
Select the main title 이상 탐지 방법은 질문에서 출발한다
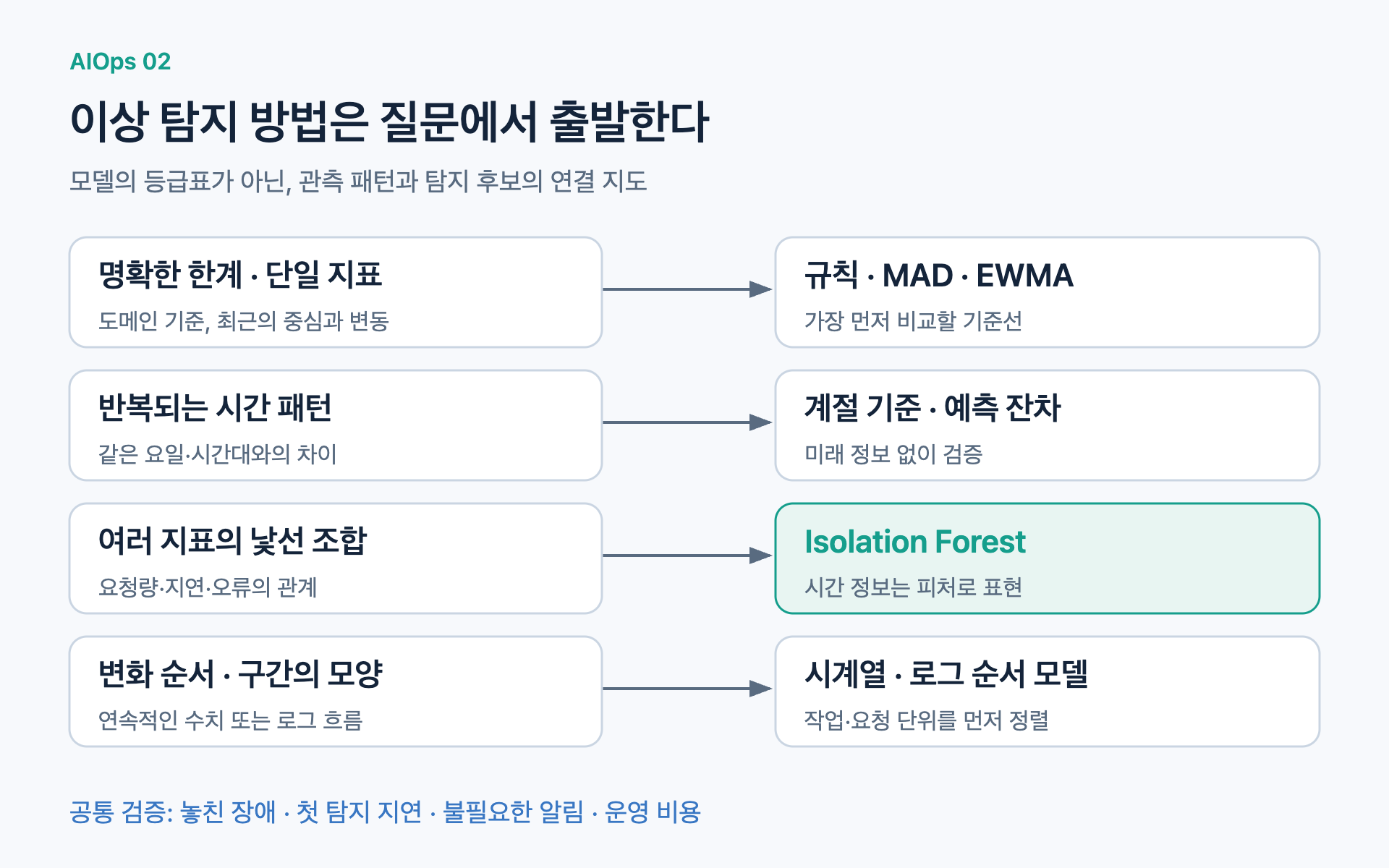point(389,121)
